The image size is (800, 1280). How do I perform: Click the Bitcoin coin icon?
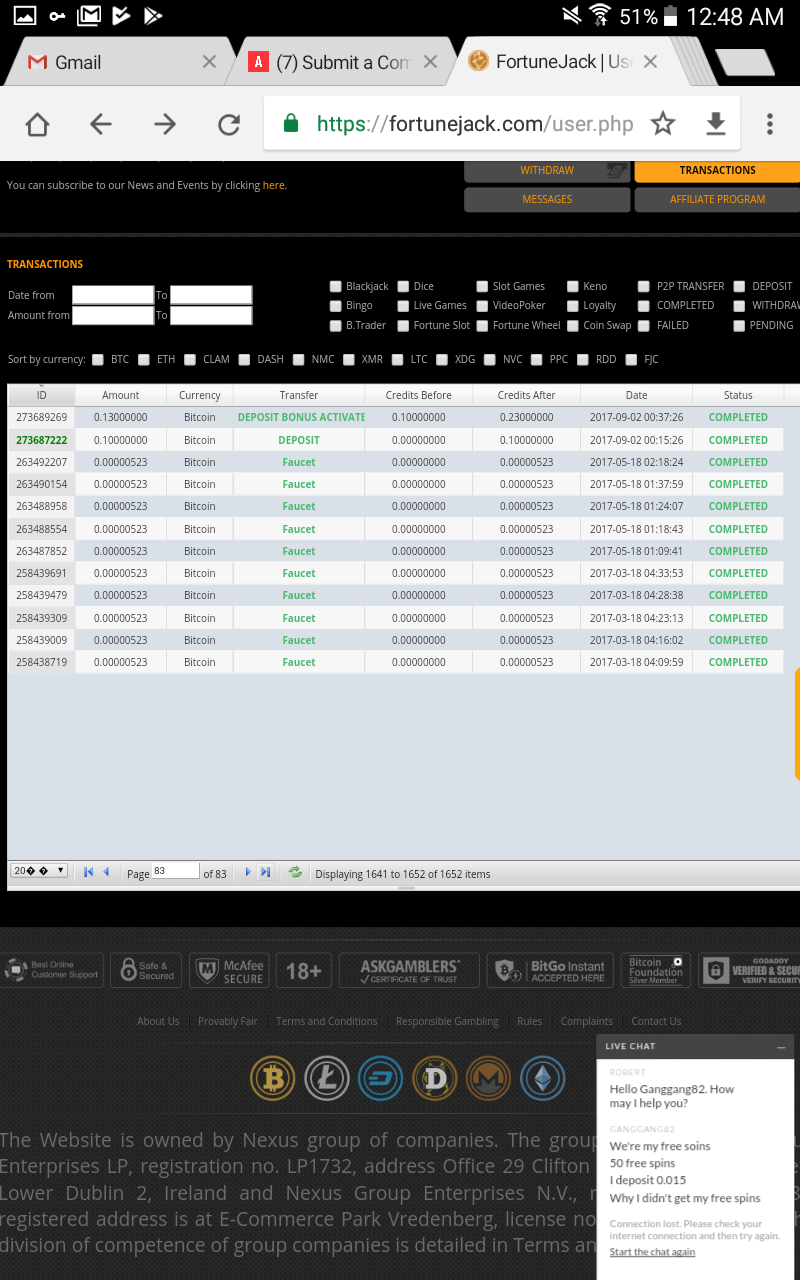pyautogui.click(x=272, y=1079)
